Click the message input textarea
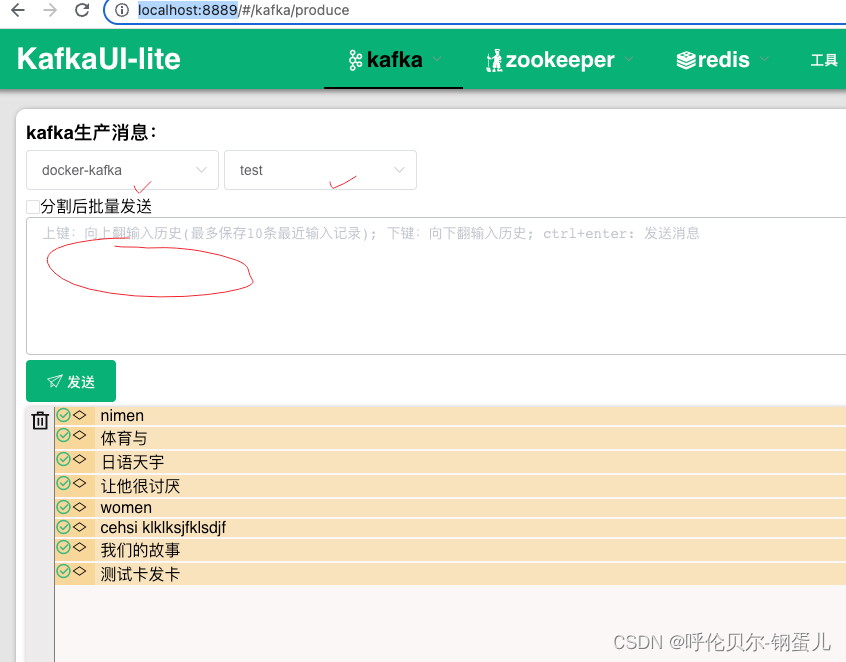 [436, 286]
